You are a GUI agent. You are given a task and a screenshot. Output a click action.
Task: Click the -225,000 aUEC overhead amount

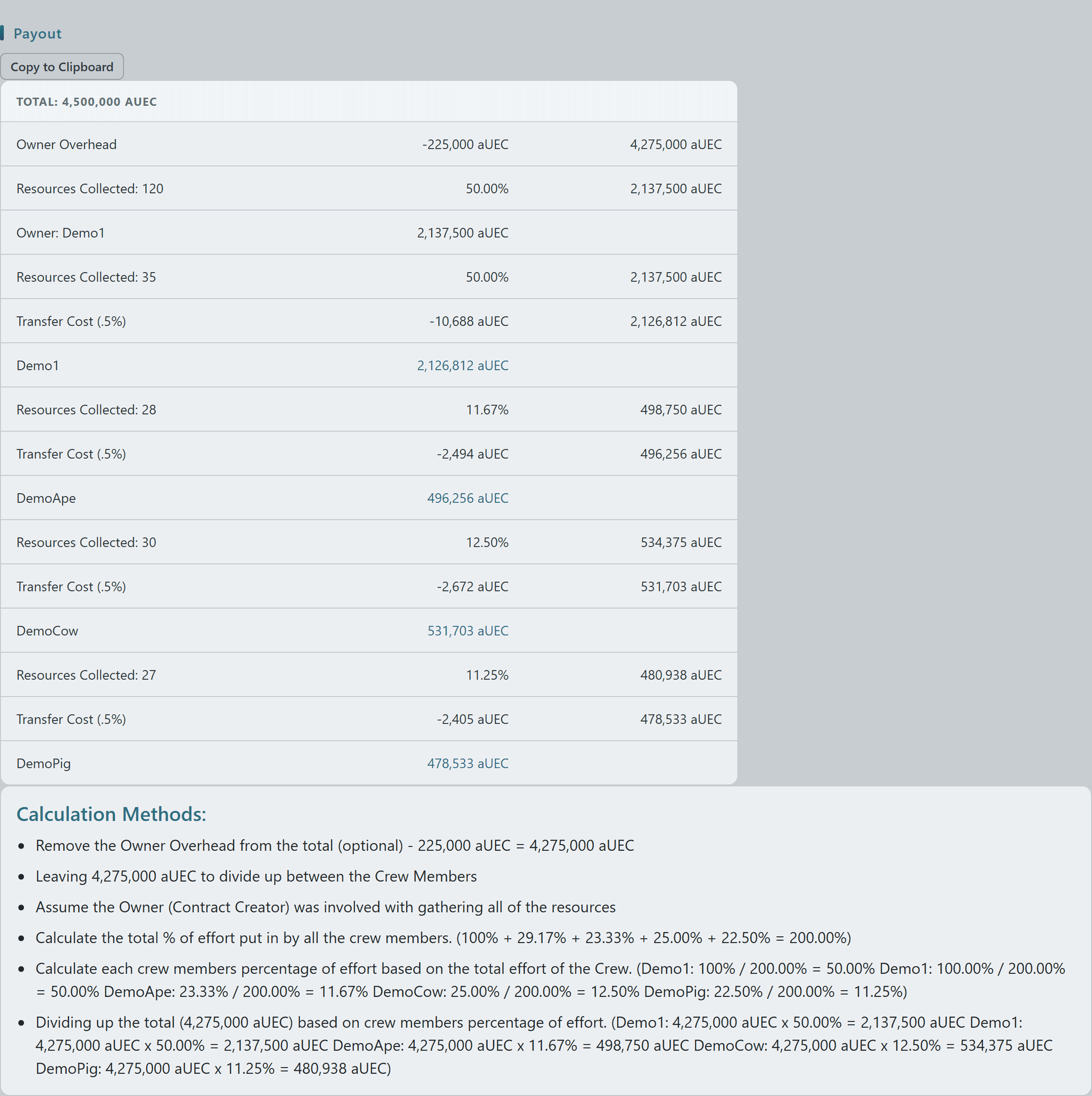(465, 144)
